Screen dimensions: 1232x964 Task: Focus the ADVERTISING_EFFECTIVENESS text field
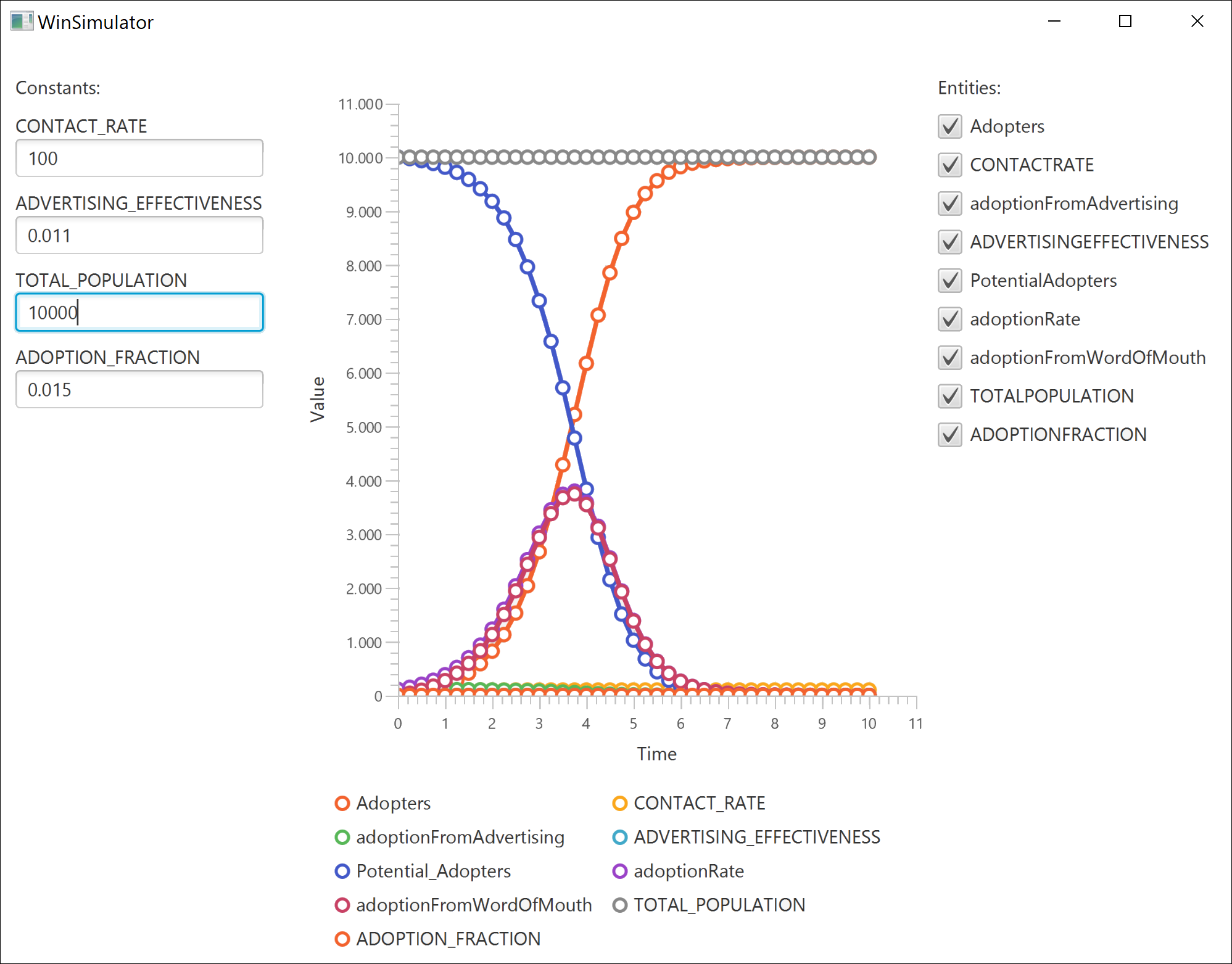pos(139,236)
